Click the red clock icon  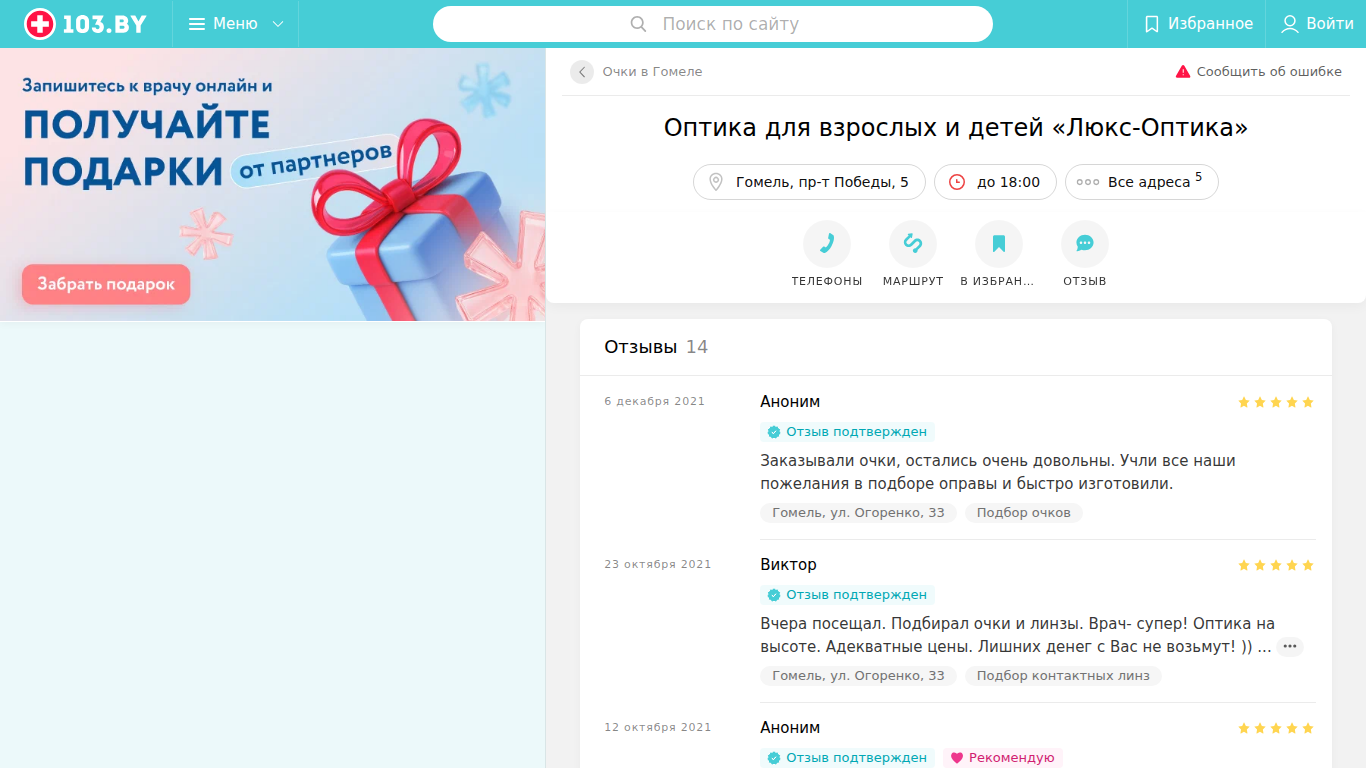[957, 182]
